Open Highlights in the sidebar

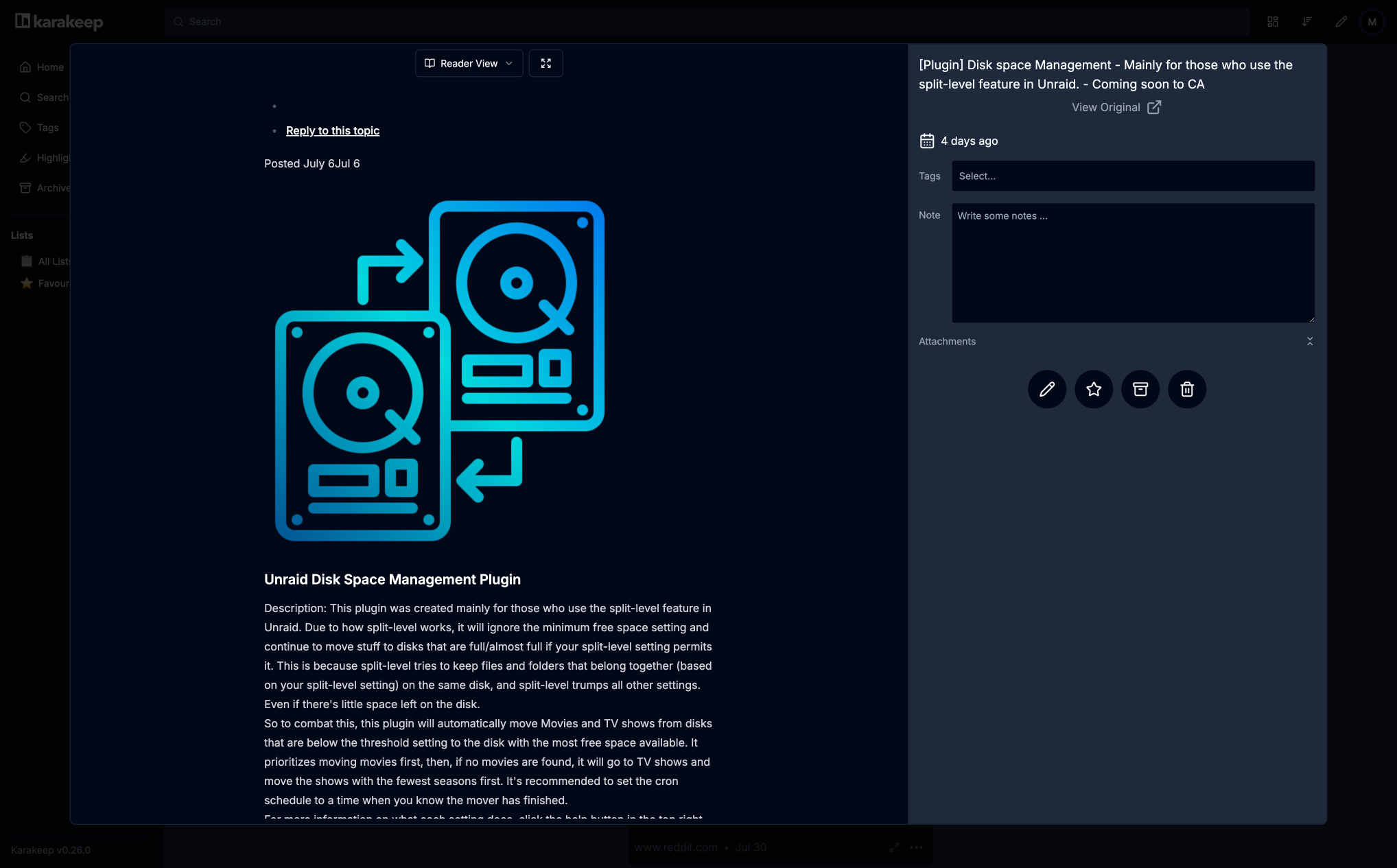[45, 158]
